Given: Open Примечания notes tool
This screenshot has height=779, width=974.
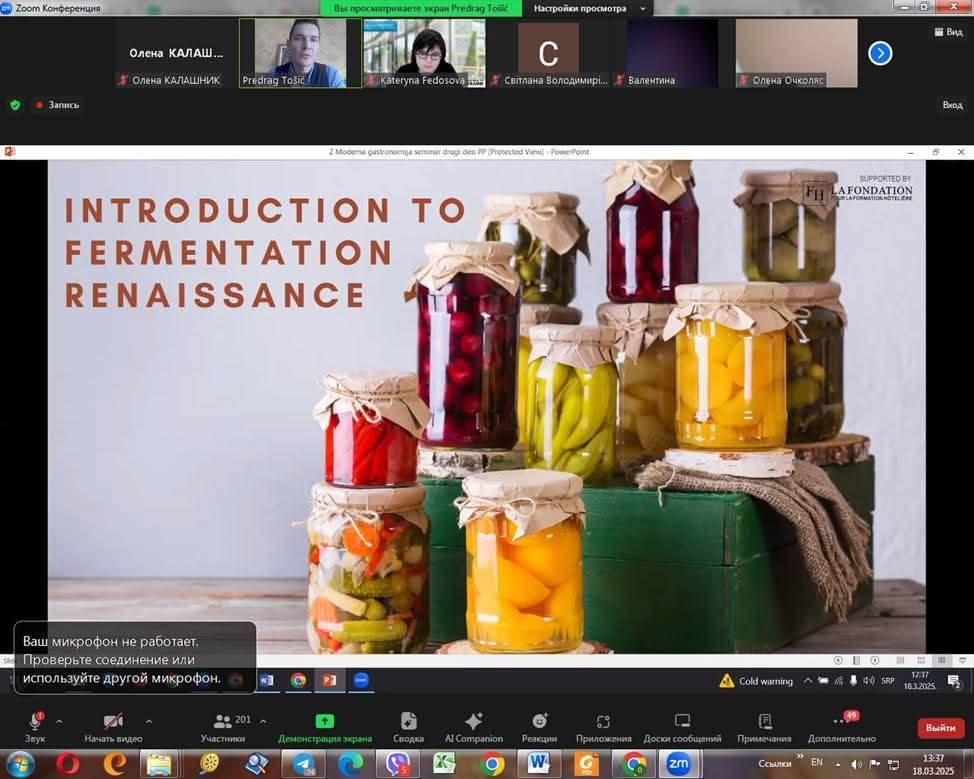Looking at the screenshot, I should (x=764, y=726).
